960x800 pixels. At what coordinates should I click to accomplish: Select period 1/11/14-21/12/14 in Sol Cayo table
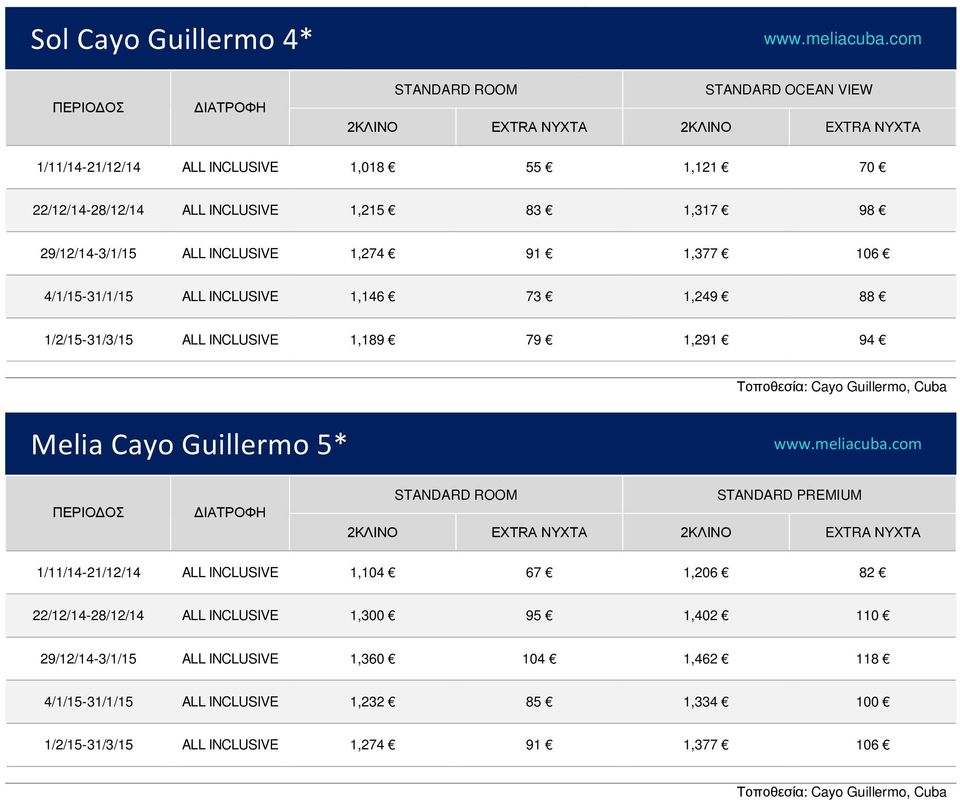[88, 167]
